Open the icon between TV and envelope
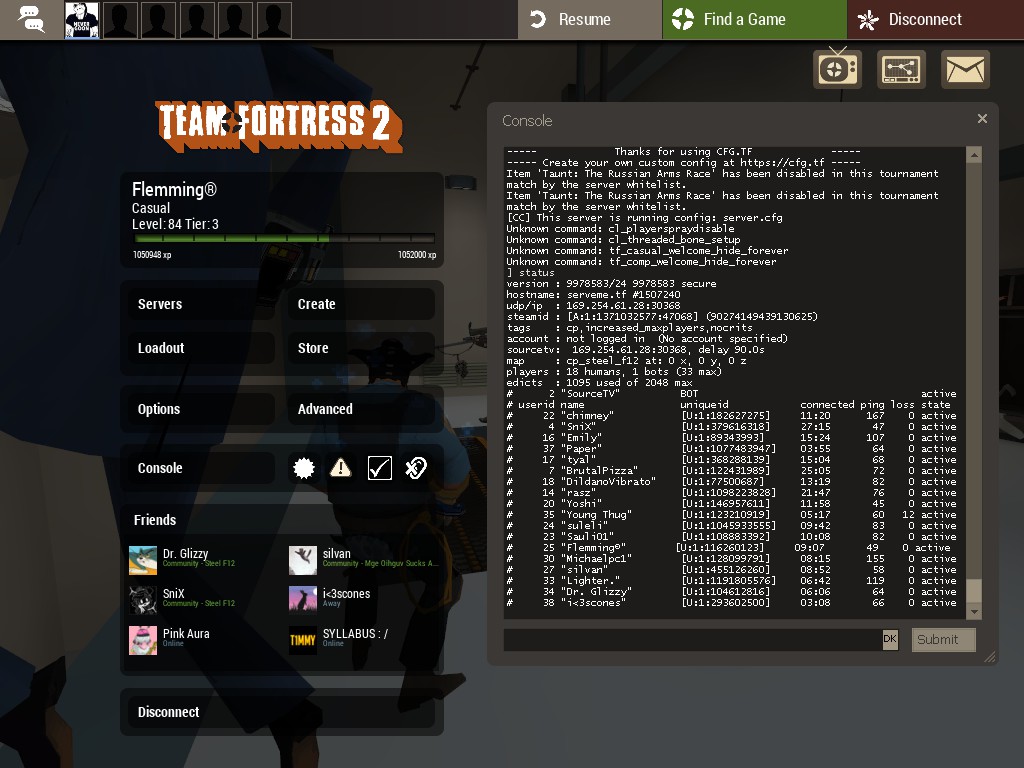Viewport: 1024px width, 768px height. 901,69
